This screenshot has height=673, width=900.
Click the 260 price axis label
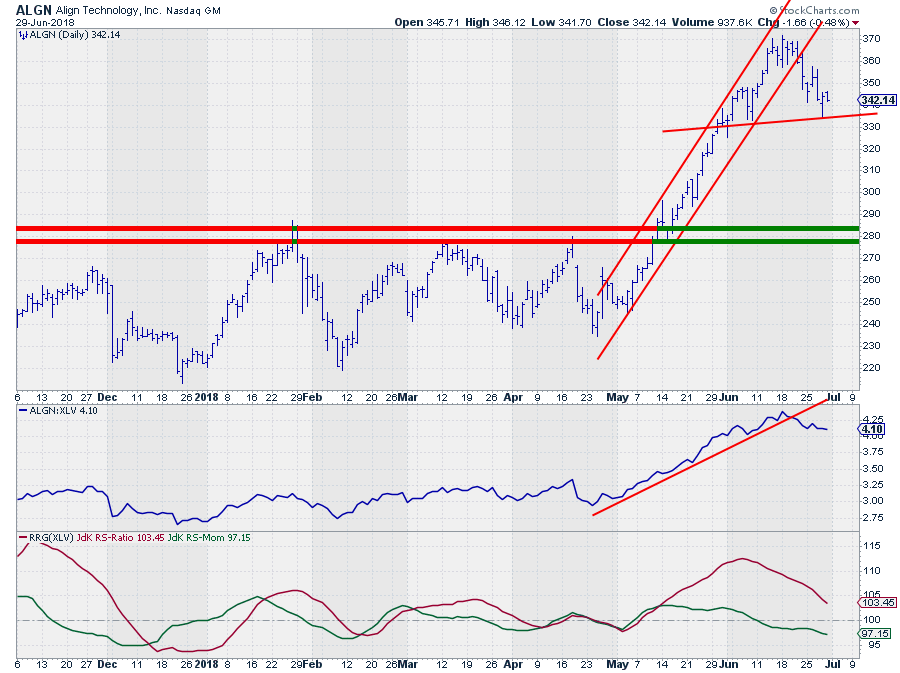point(871,279)
